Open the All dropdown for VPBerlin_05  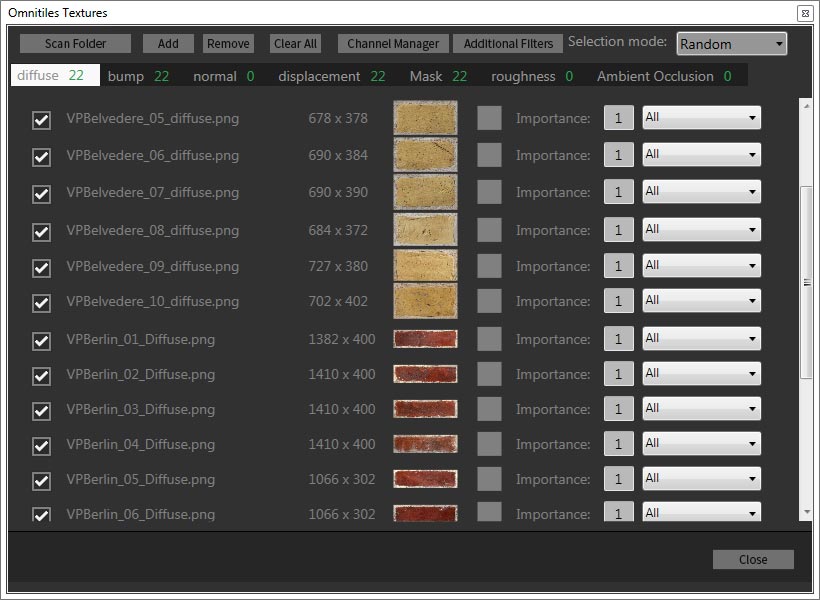(701, 478)
